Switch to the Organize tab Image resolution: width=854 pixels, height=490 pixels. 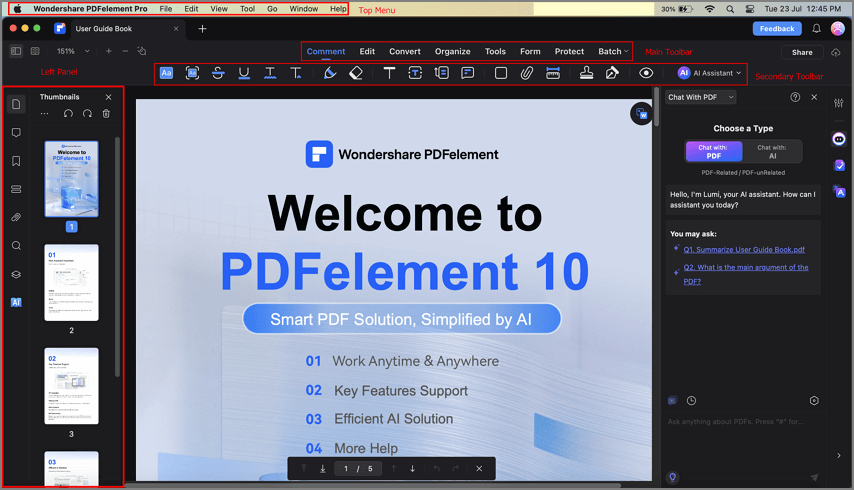click(453, 51)
